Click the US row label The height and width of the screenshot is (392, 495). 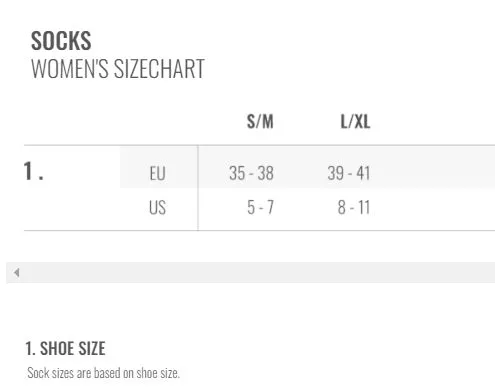coord(157,208)
